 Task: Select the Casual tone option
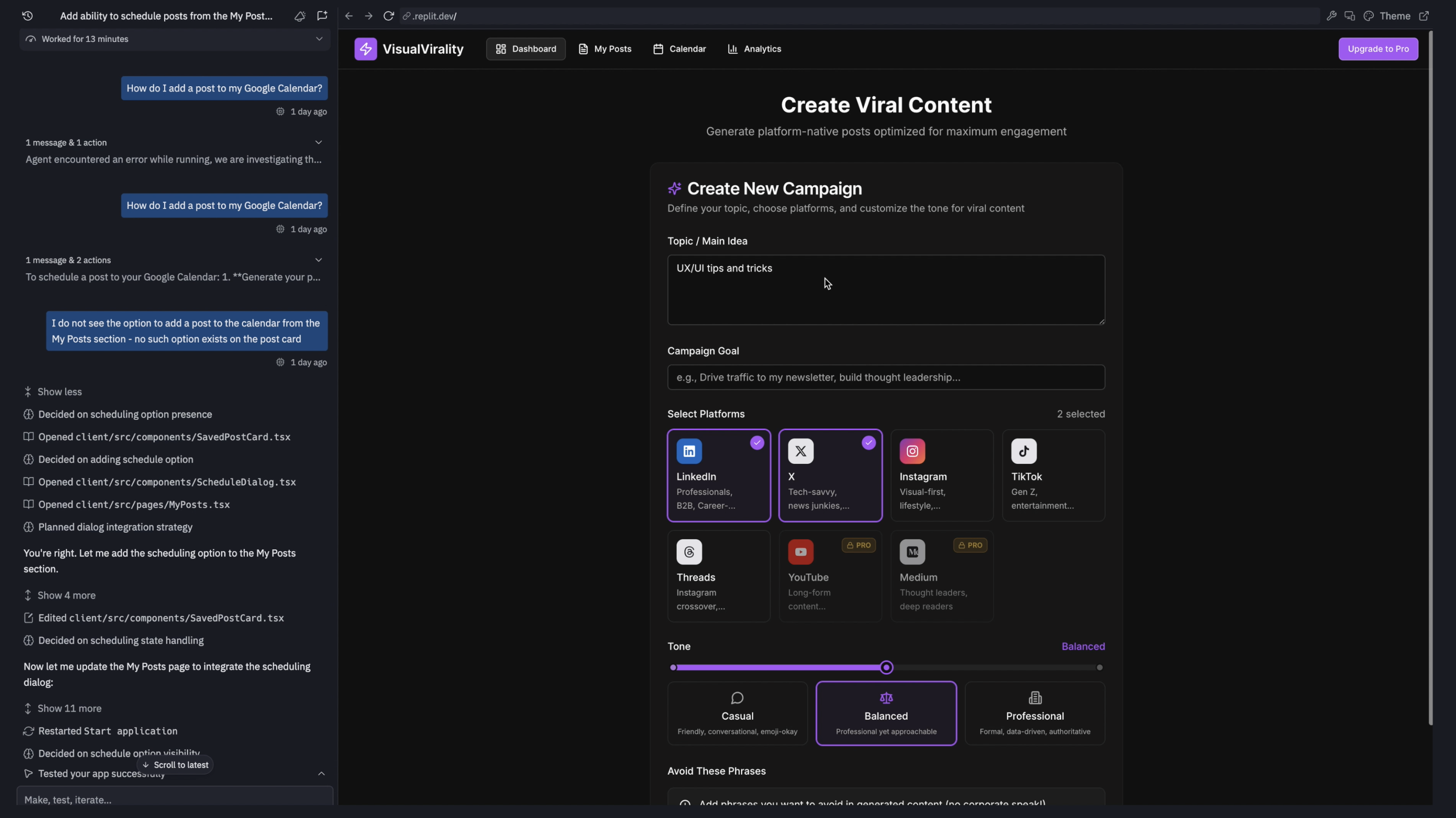click(x=737, y=713)
